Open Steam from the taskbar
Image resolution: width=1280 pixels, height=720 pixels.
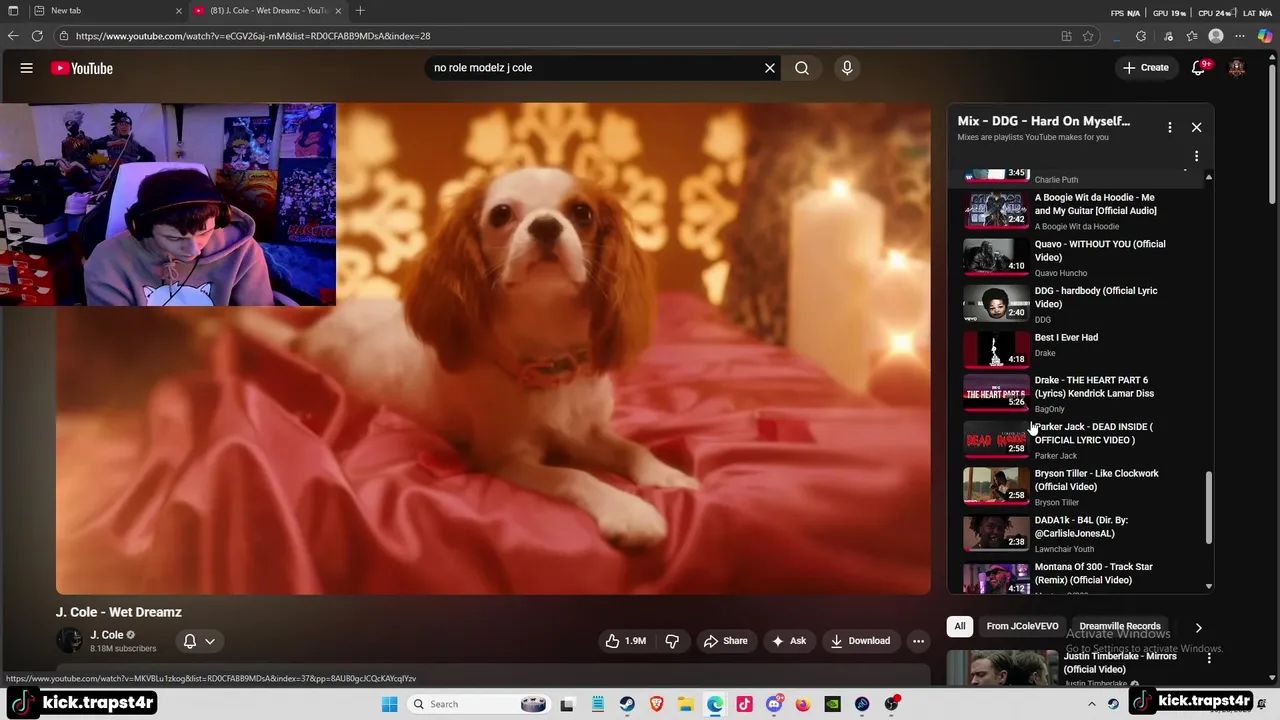pos(627,704)
